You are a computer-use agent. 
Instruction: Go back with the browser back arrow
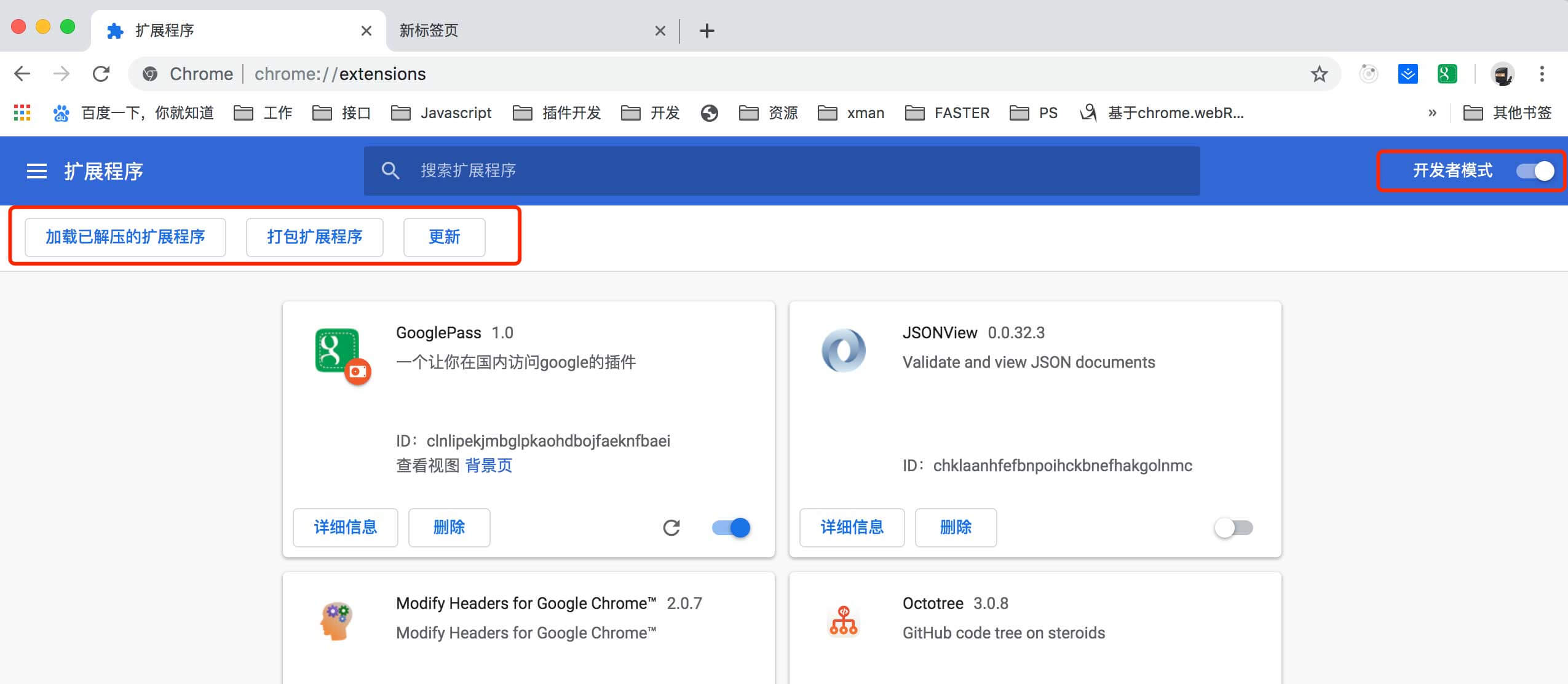pyautogui.click(x=22, y=74)
